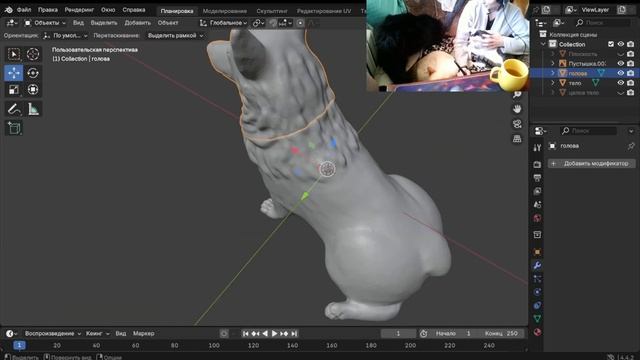Open the По умол... orientation dropdown
640x360 pixels.
pyautogui.click(x=65, y=36)
